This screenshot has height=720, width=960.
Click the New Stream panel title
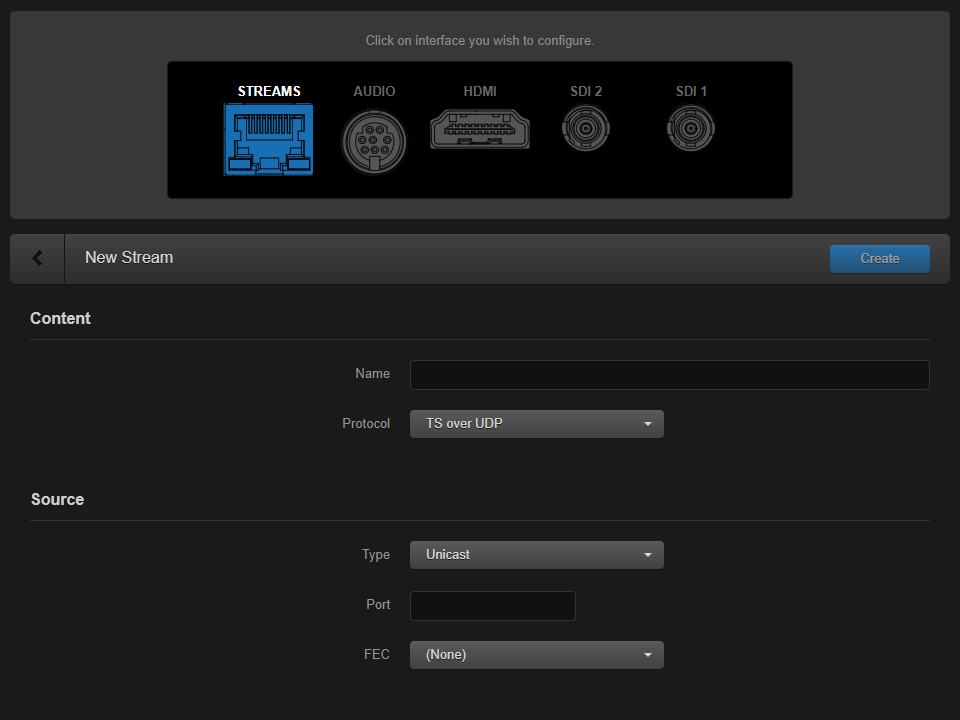click(129, 258)
